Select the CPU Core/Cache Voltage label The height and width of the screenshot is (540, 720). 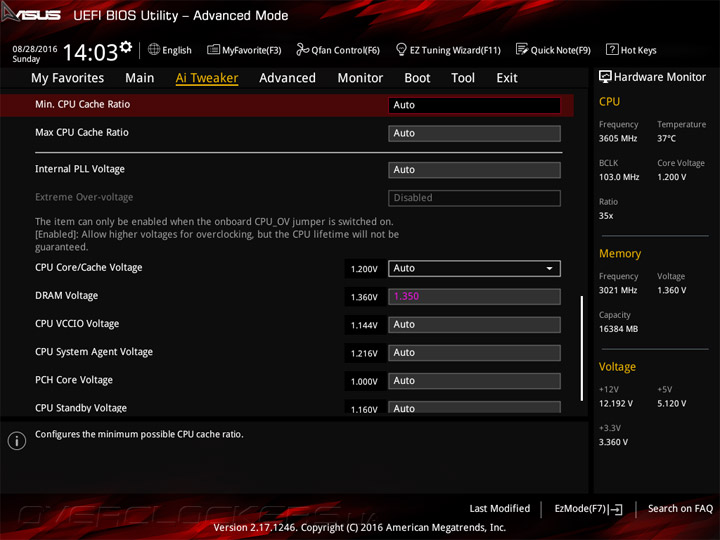pyautogui.click(x=89, y=267)
